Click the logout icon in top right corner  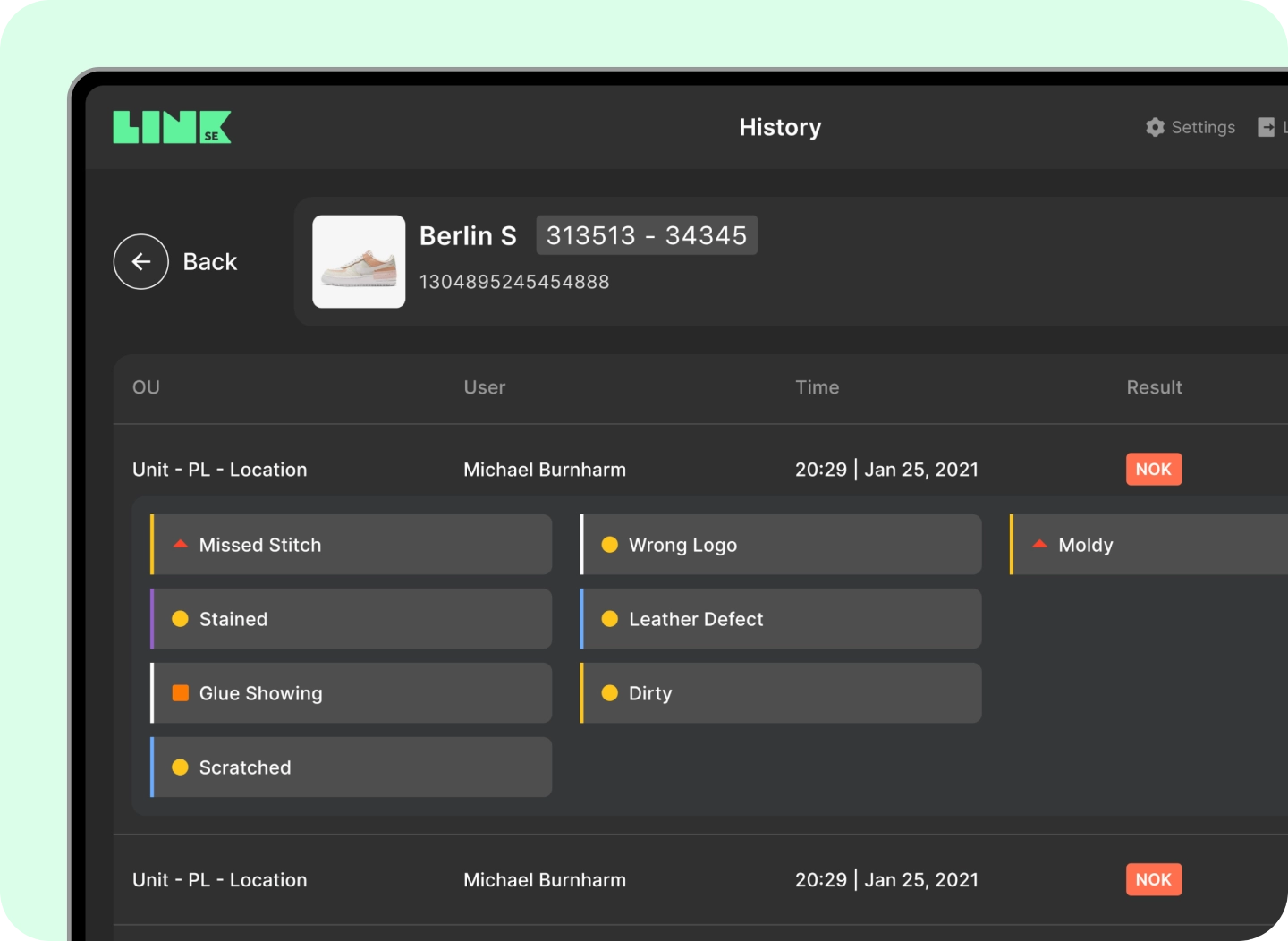[x=1267, y=127]
